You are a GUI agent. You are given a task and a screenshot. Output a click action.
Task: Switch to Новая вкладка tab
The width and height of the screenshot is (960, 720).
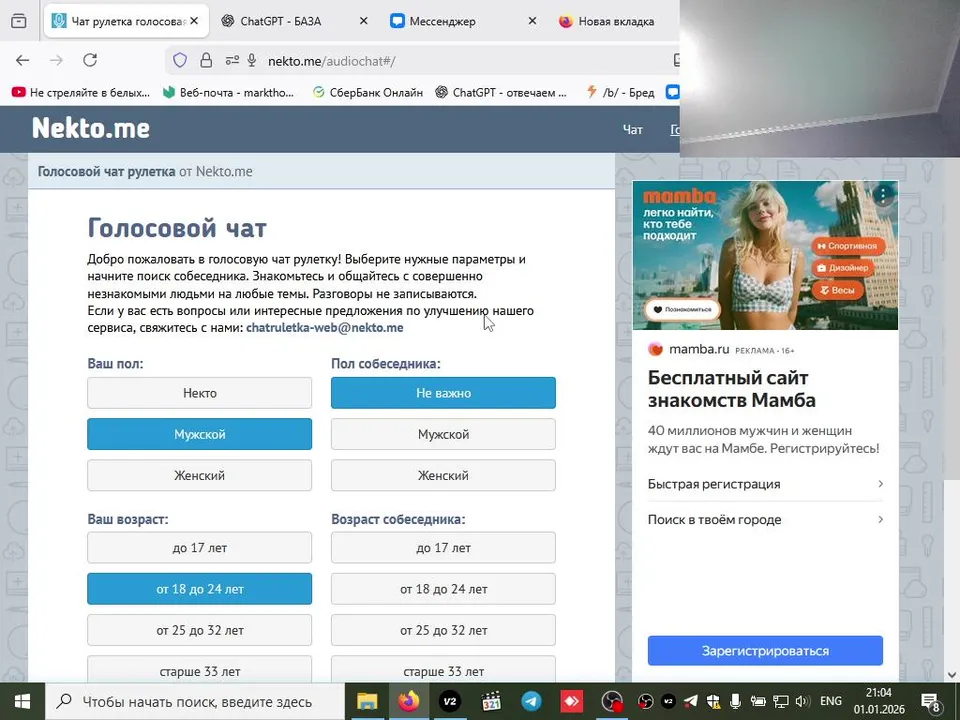pos(616,21)
